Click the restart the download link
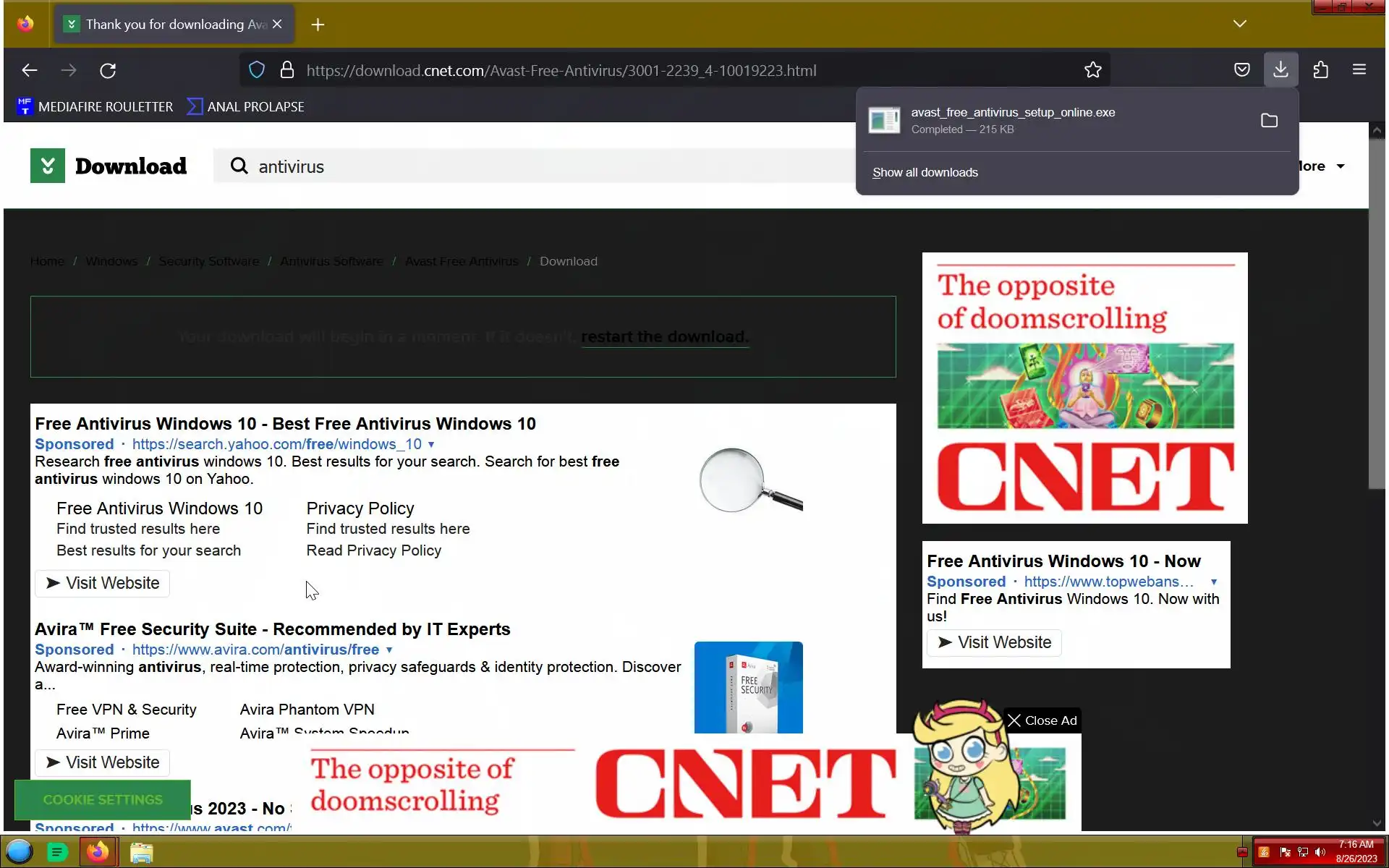The image size is (1389, 868). pyautogui.click(x=664, y=337)
